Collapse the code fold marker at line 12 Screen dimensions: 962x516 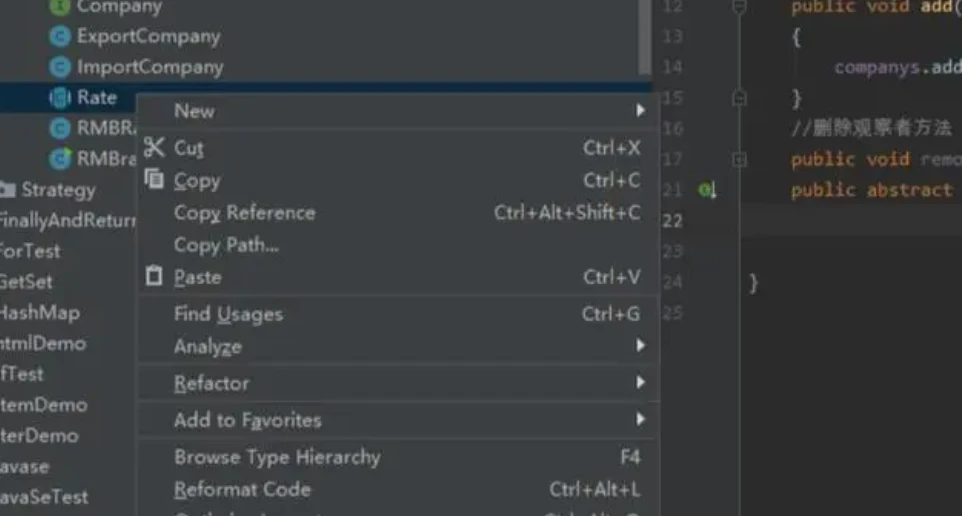[739, 7]
